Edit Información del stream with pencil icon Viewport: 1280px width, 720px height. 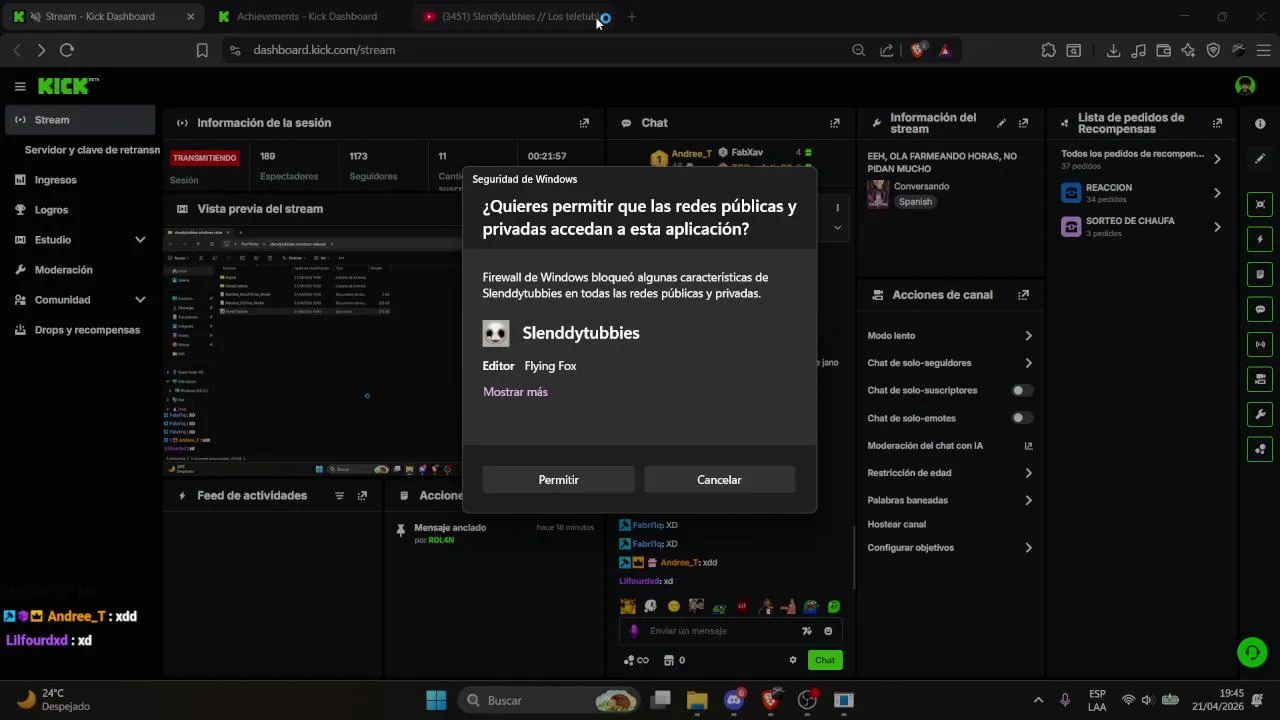(1001, 123)
